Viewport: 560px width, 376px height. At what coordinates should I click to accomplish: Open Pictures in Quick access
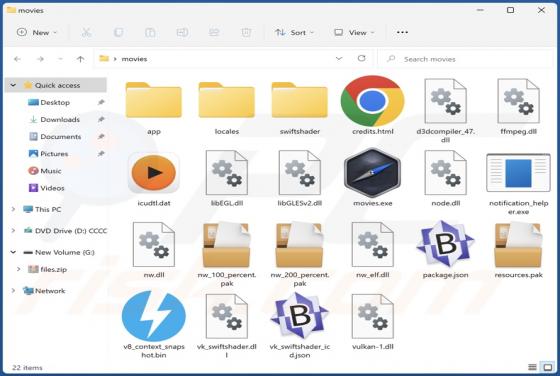click(54, 154)
